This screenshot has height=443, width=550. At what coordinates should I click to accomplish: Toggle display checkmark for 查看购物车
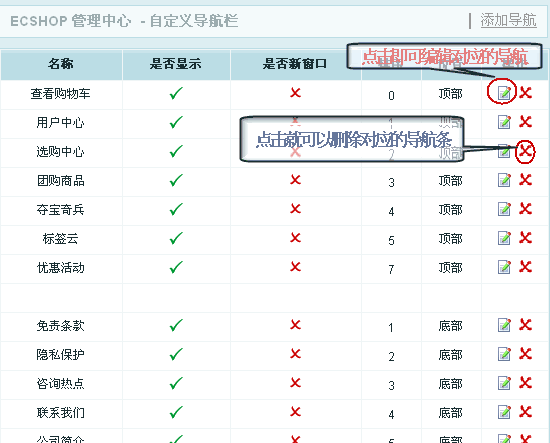(176, 93)
